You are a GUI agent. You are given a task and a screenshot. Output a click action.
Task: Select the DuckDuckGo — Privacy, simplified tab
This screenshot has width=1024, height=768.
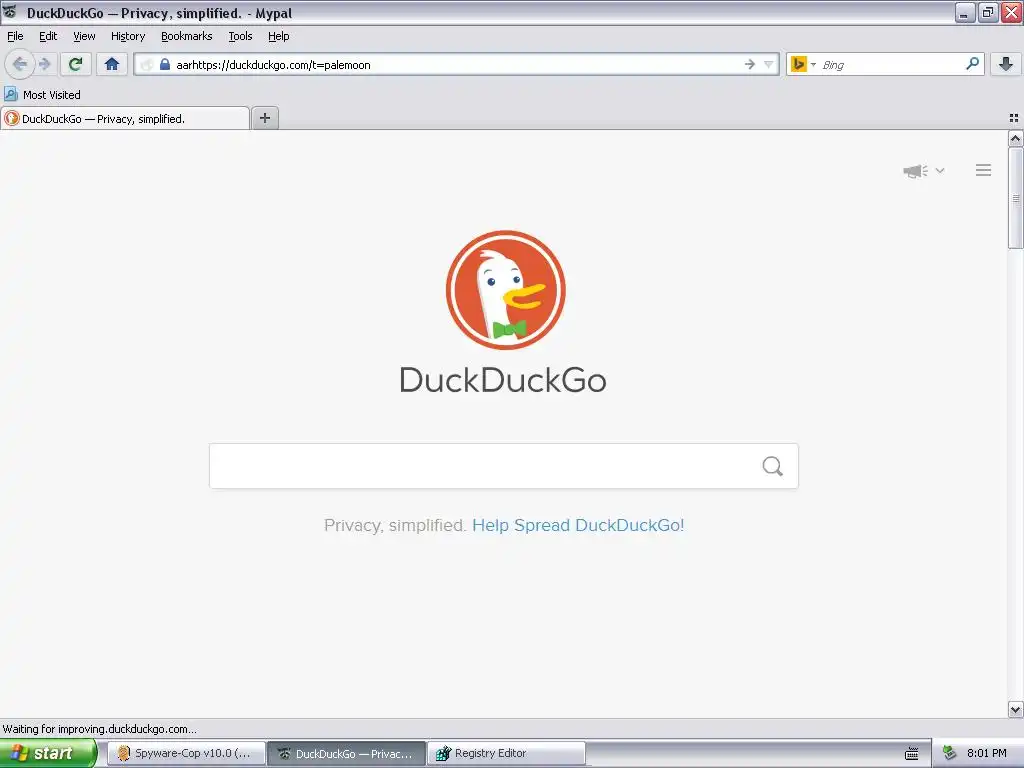point(125,119)
